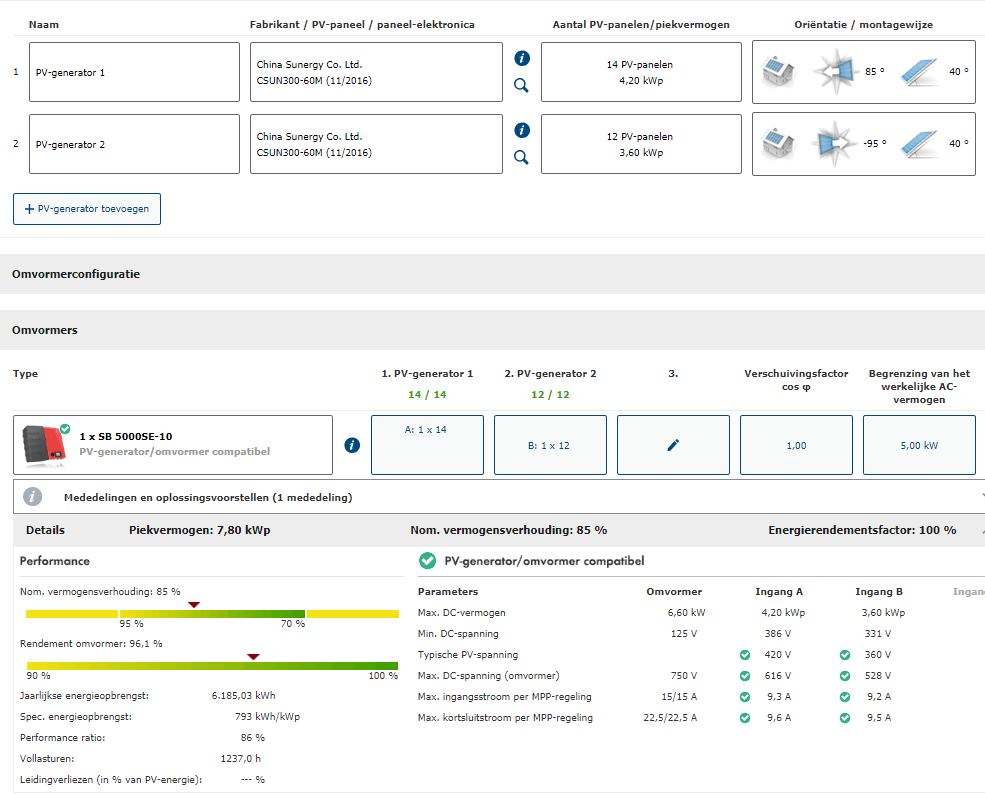
Task: Click info icon for PV-generator 1 panel
Action: (521, 59)
